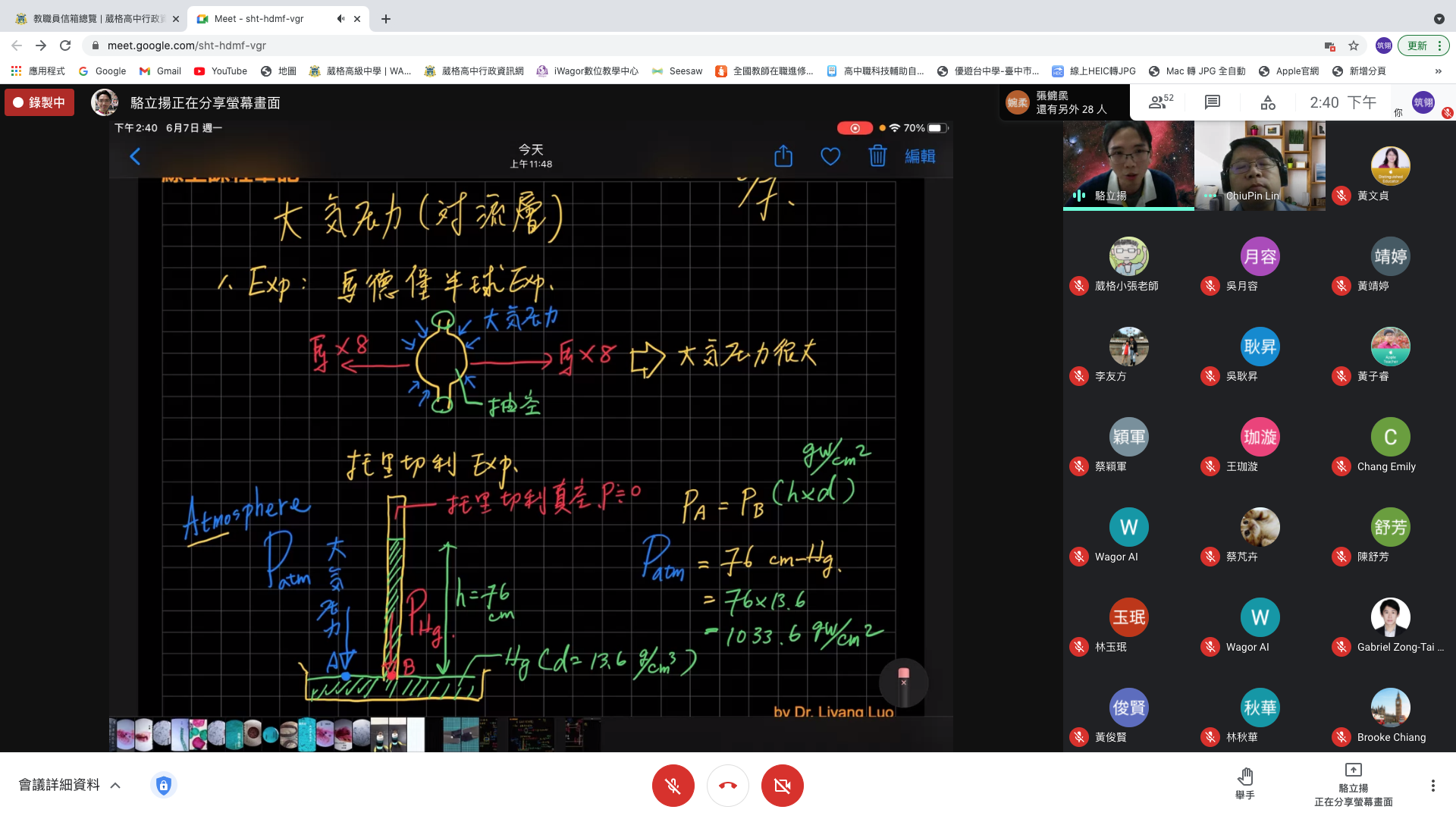
Task: Open 駱立揚 screen sharing presentation button
Action: 1353,785
